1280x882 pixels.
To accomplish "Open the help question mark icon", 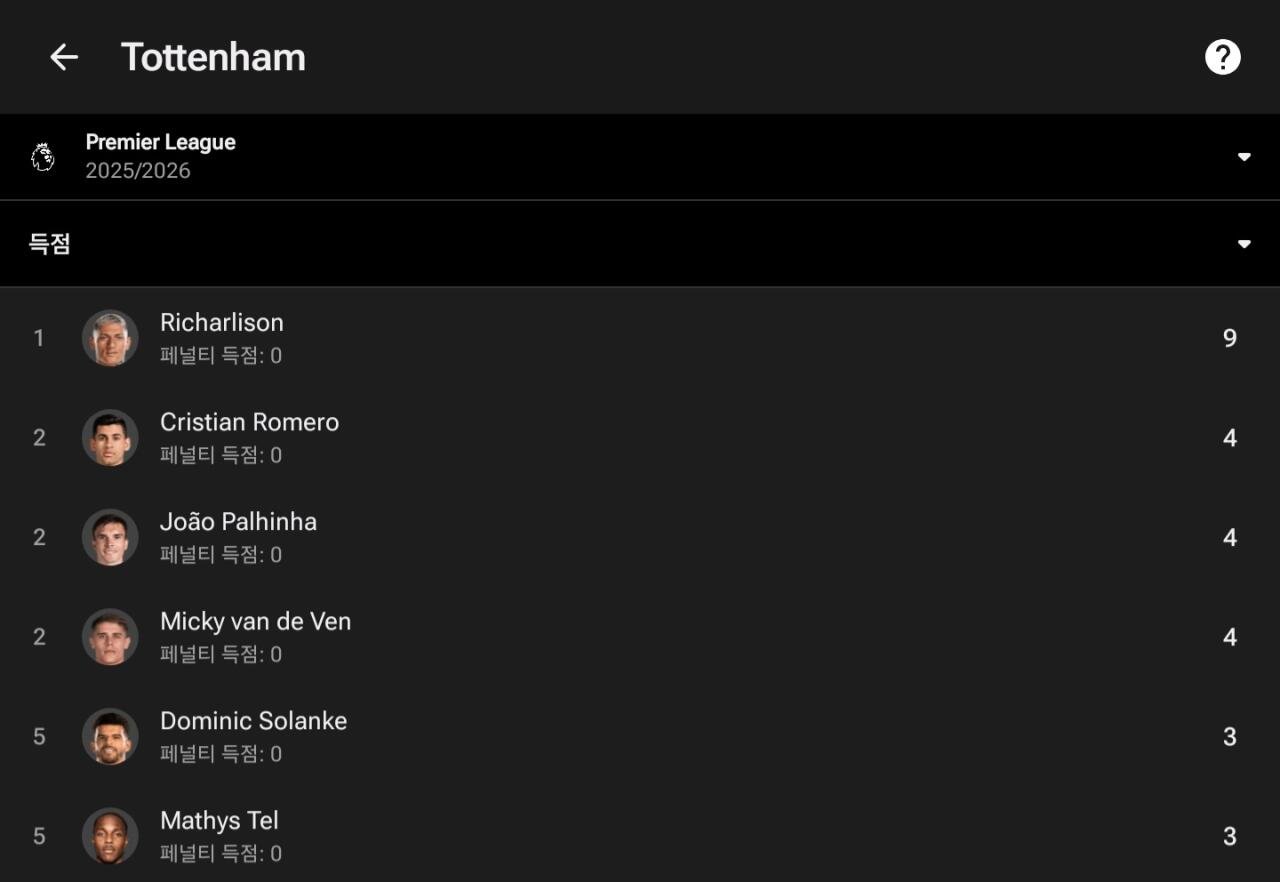I will 1222,57.
